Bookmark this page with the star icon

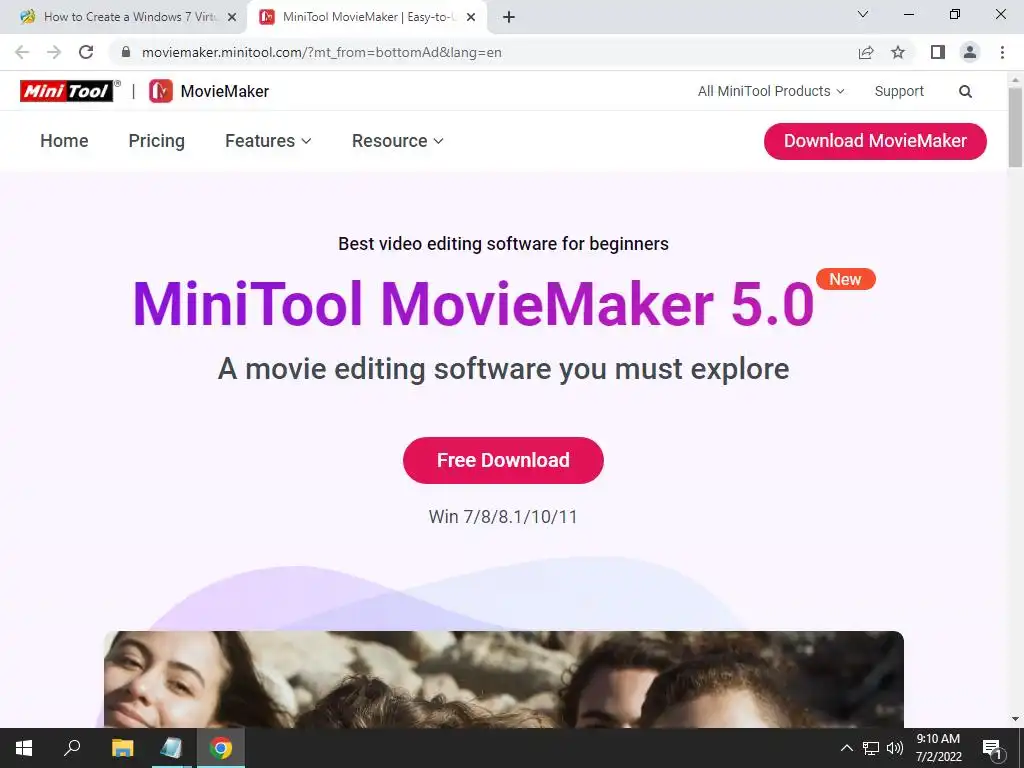[898, 52]
